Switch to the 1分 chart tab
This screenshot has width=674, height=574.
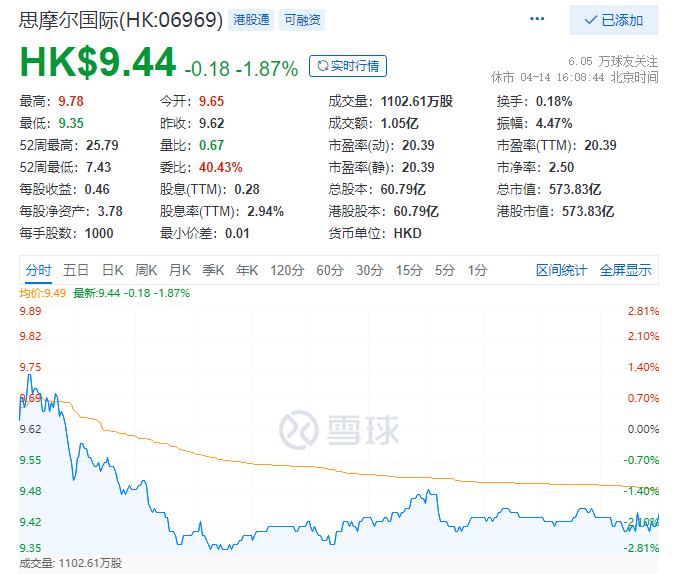tap(478, 270)
